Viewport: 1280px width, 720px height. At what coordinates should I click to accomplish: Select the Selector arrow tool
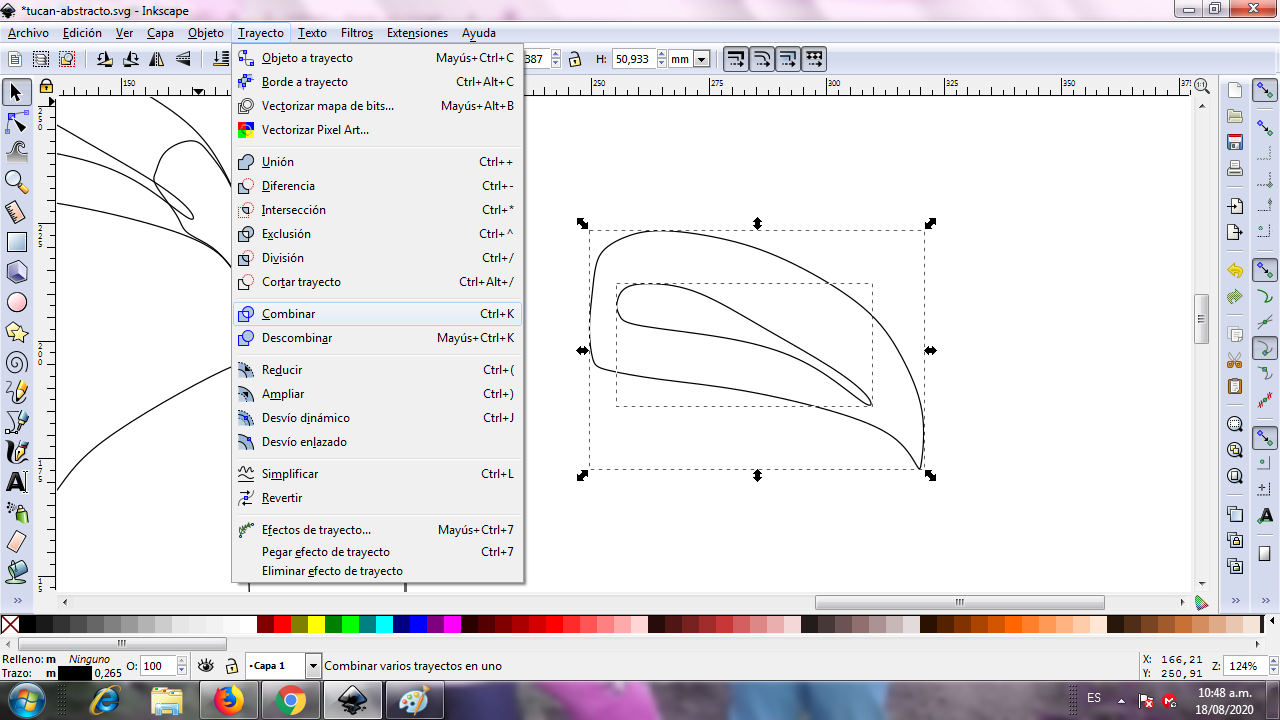16,93
